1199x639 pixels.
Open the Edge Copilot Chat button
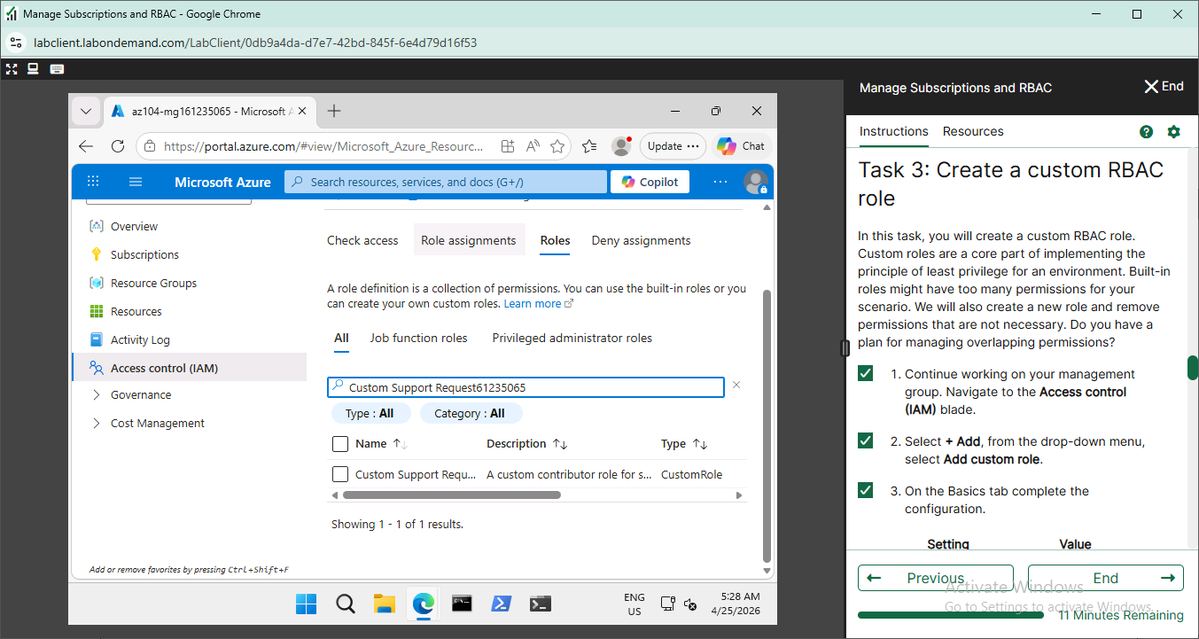tap(740, 146)
